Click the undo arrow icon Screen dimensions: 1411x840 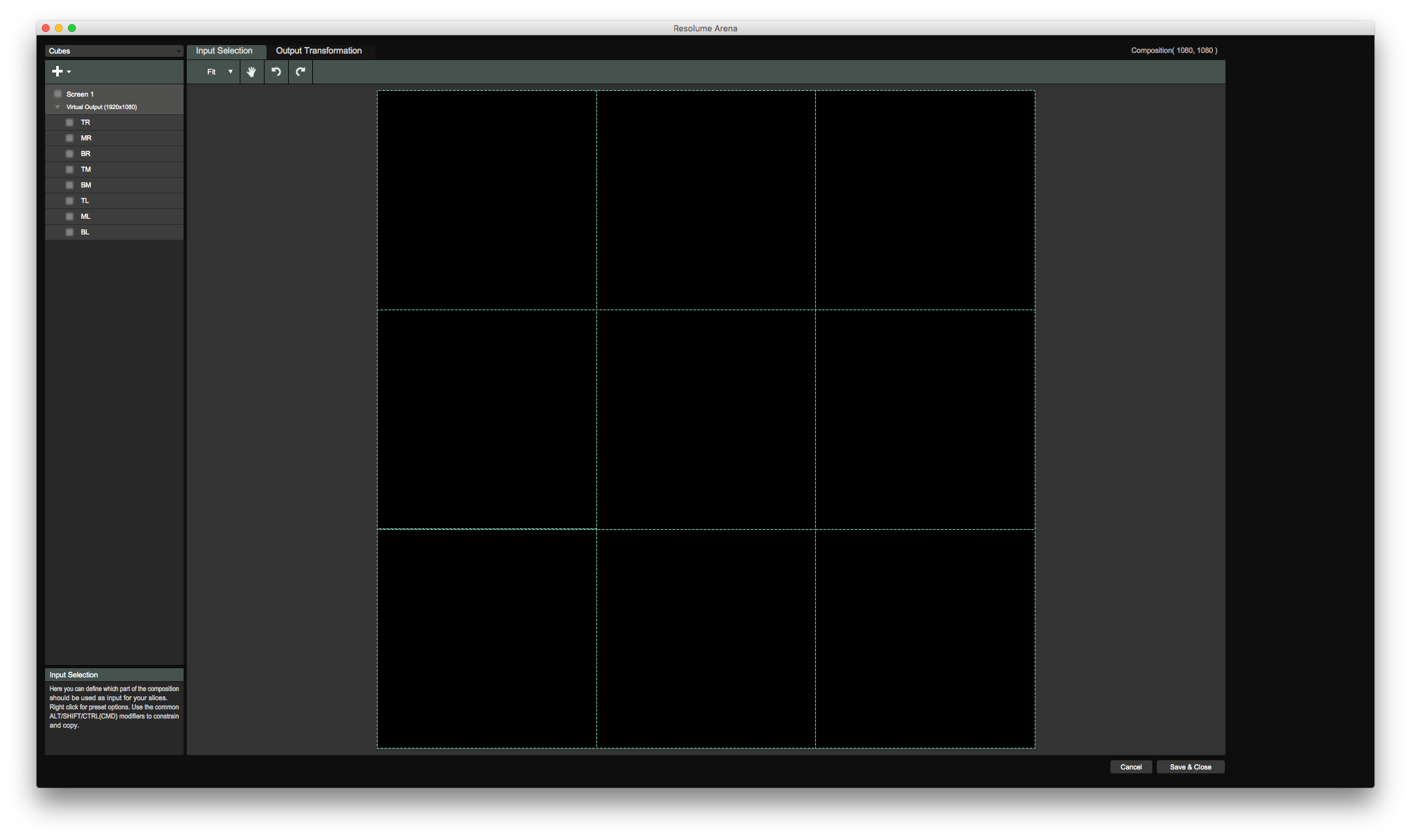pos(276,72)
